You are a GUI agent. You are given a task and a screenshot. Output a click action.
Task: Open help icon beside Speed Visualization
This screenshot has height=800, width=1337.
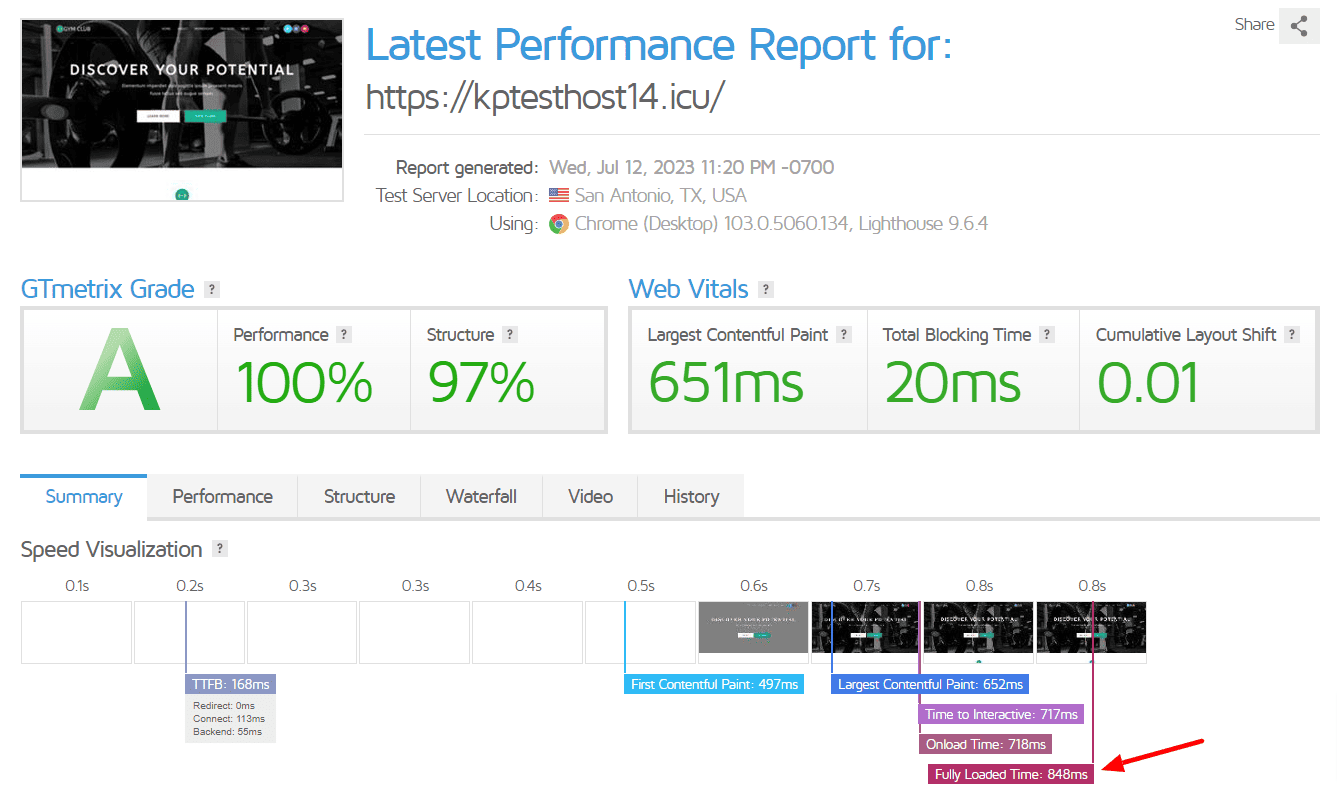(x=220, y=549)
